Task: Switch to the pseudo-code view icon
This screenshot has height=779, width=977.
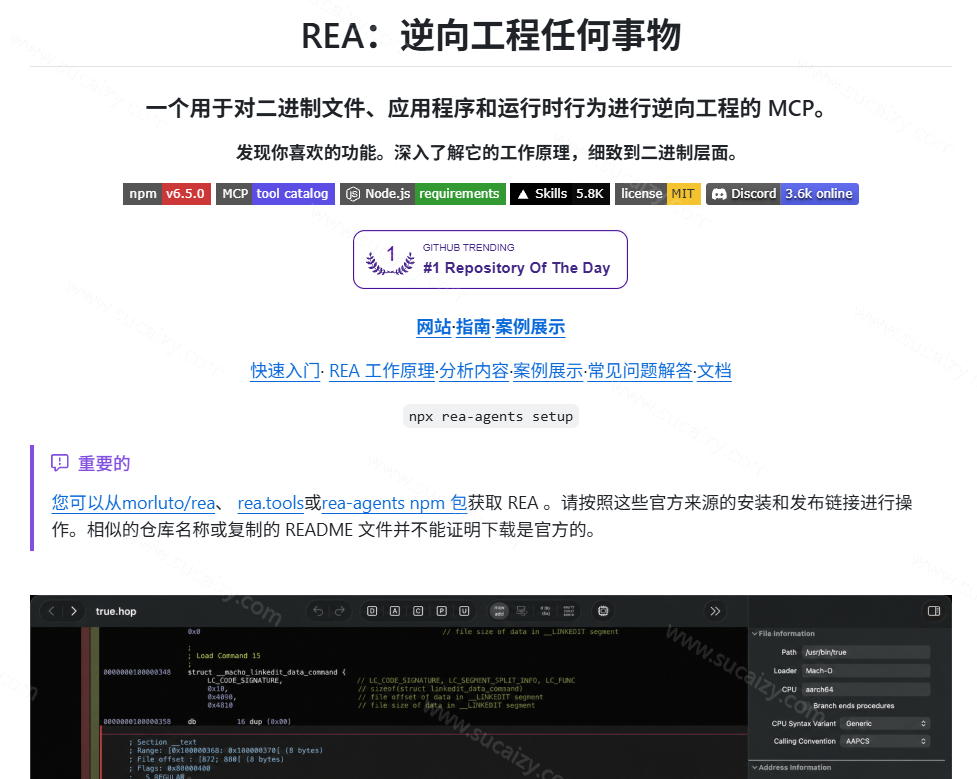Action: 545,611
